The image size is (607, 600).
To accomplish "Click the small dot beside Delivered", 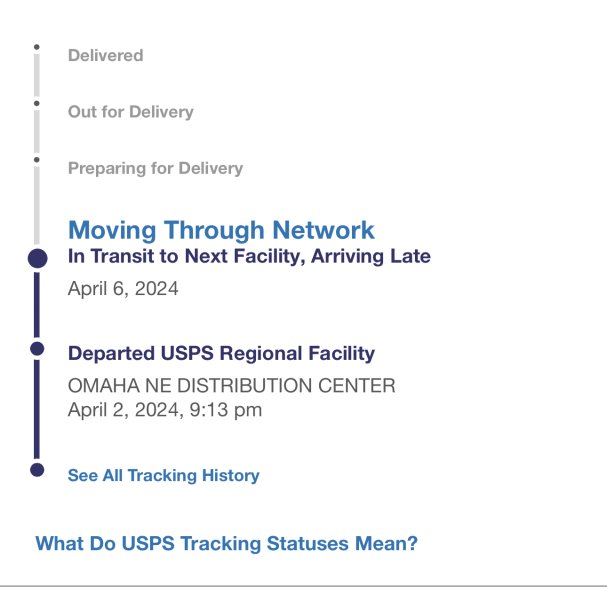I will 37,47.
